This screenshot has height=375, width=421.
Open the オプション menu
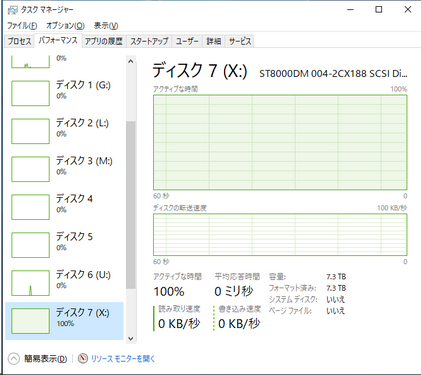(x=65, y=25)
